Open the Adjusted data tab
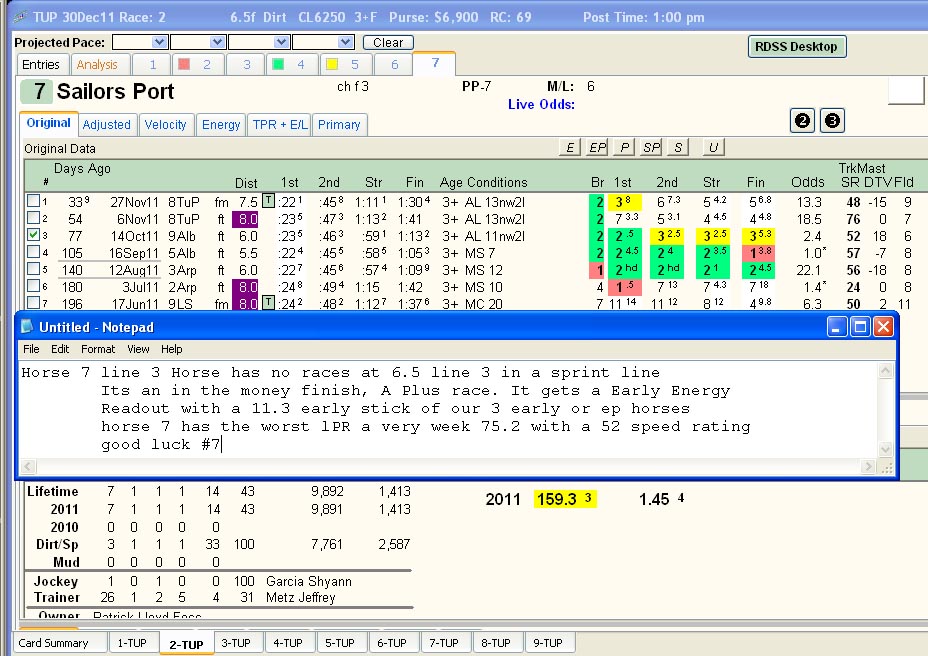The height and width of the screenshot is (656, 928). point(107,124)
